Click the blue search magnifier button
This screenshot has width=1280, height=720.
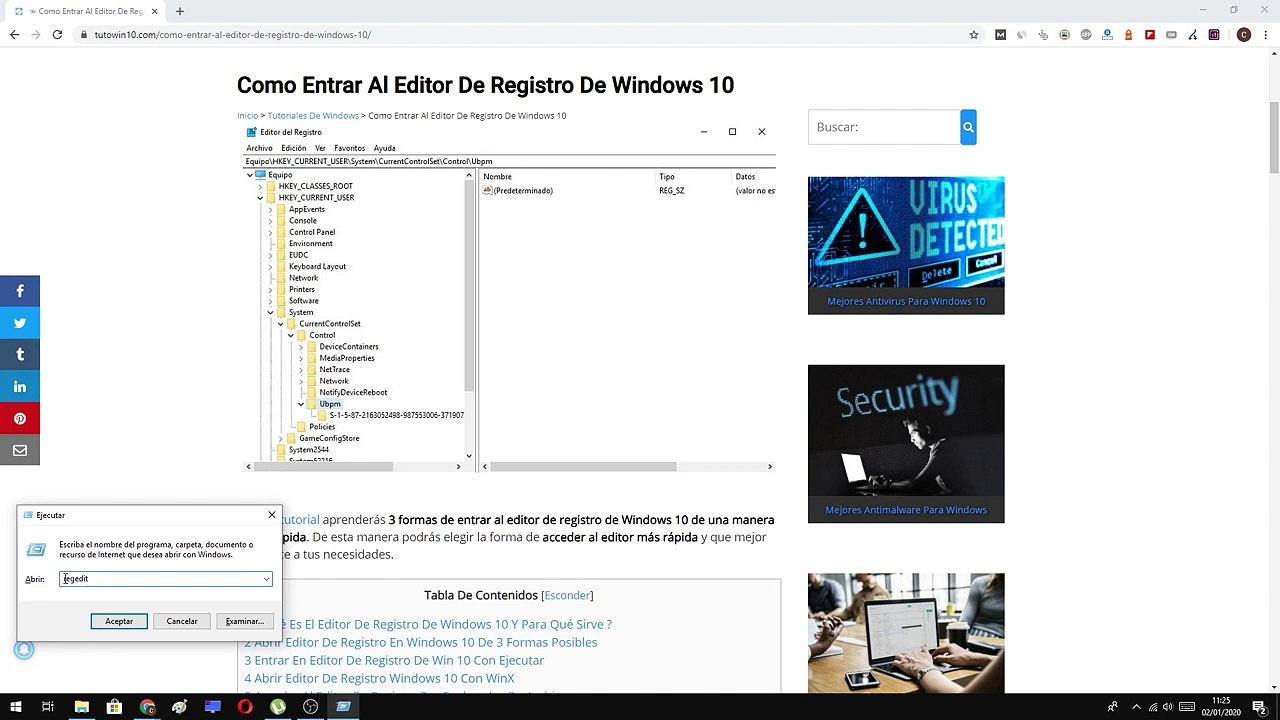(x=968, y=127)
